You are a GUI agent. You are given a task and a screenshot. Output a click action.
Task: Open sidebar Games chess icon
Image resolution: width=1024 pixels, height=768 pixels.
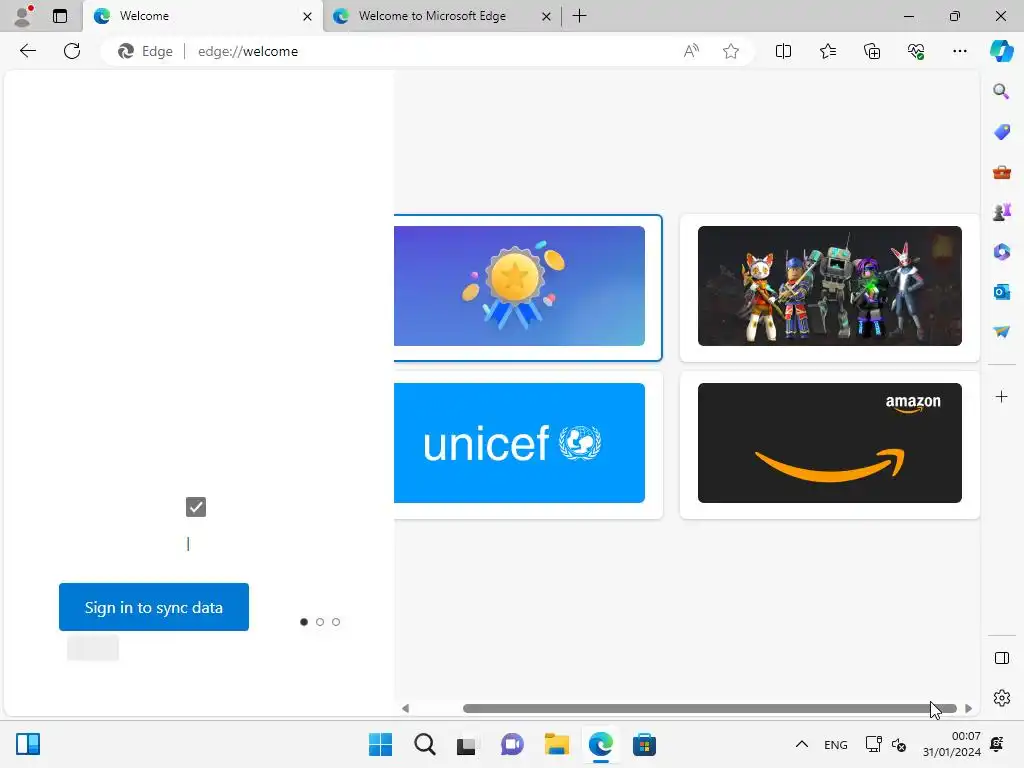coord(1001,212)
